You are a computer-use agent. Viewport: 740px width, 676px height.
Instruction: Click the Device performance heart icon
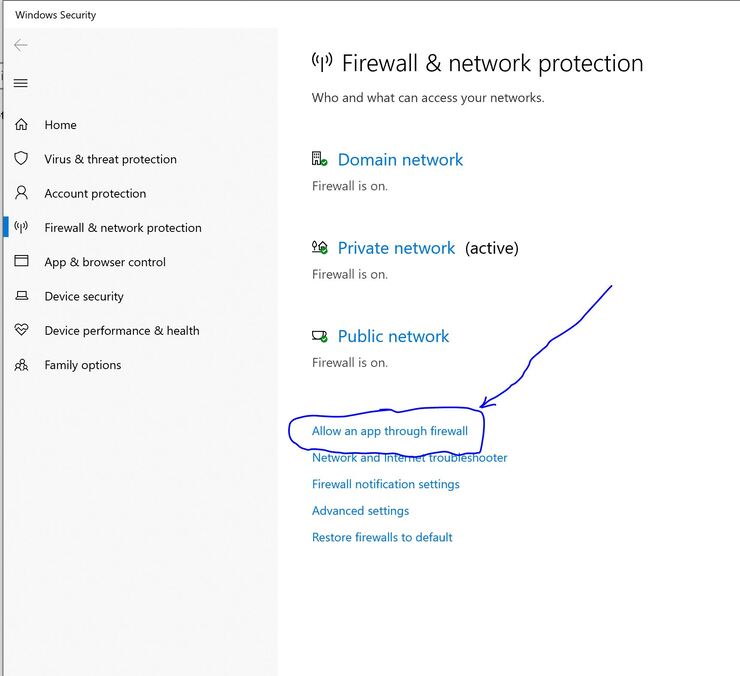click(21, 330)
